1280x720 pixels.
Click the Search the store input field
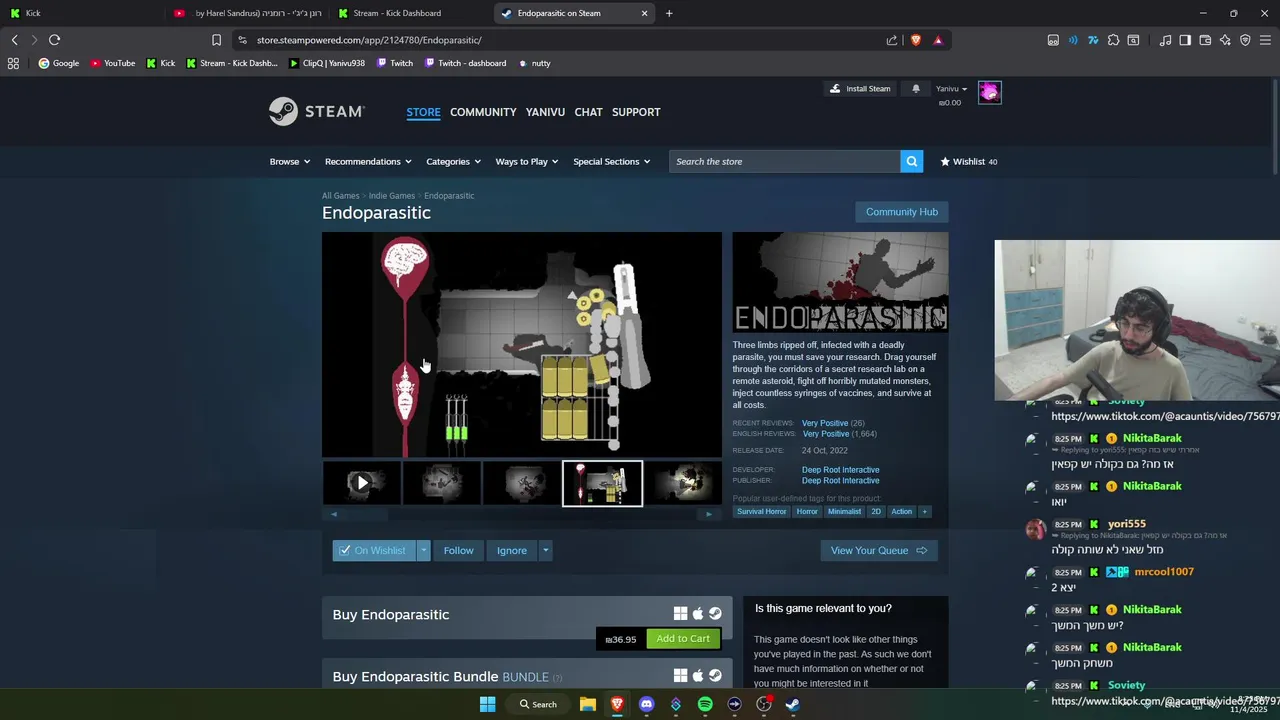click(785, 161)
